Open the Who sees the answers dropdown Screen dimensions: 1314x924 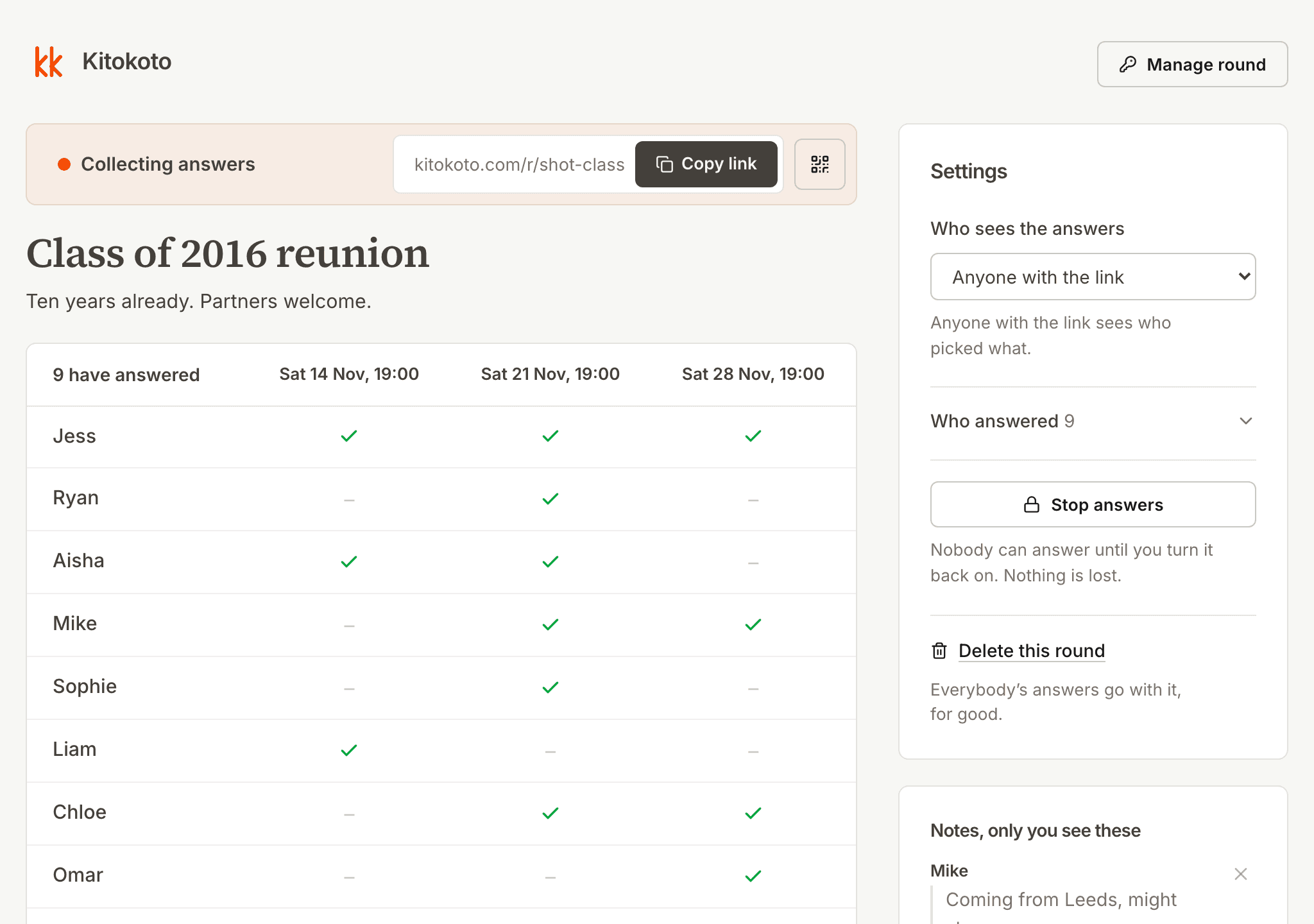(x=1093, y=277)
